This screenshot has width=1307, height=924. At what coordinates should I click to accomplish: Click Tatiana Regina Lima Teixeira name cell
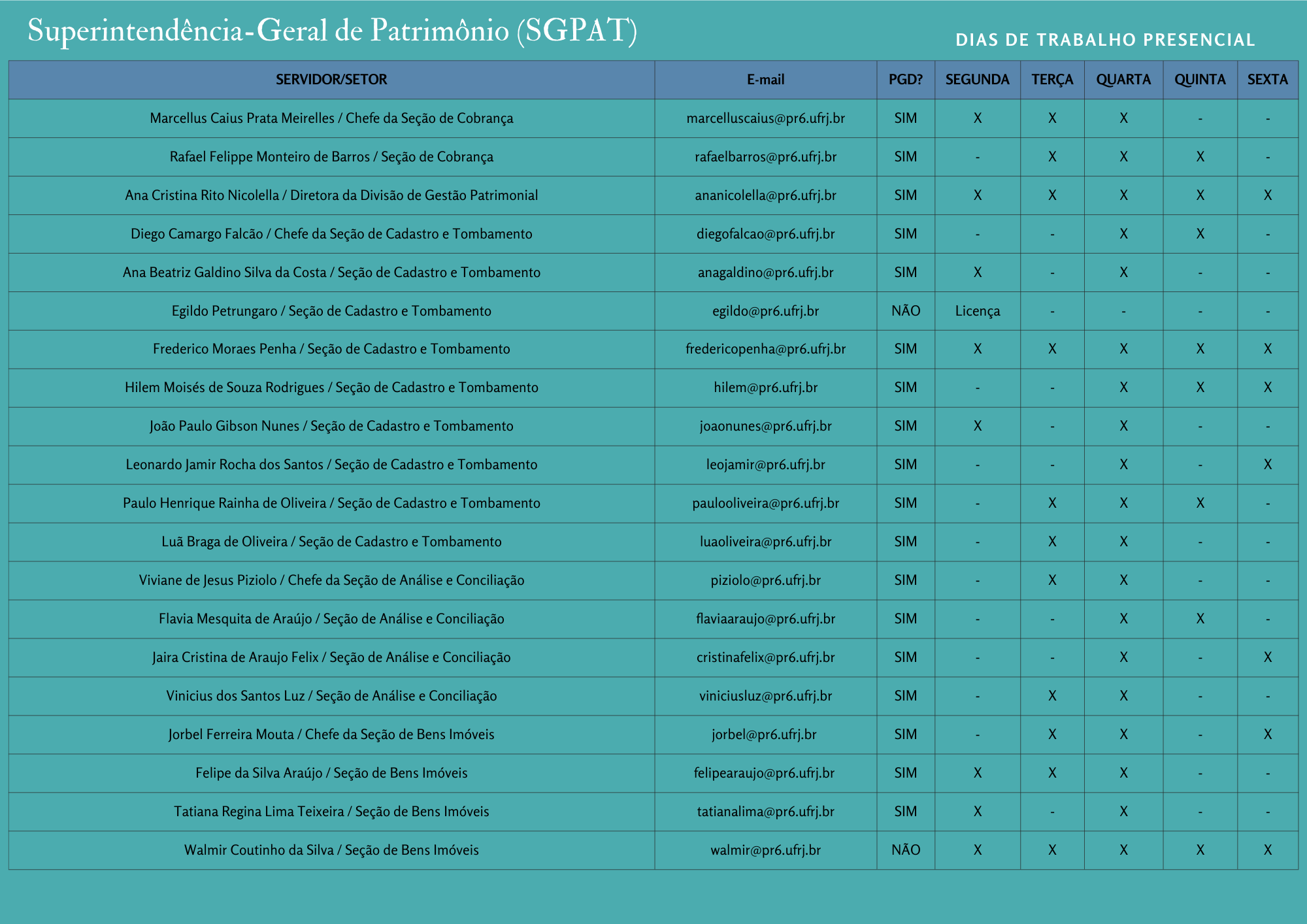coord(331,812)
